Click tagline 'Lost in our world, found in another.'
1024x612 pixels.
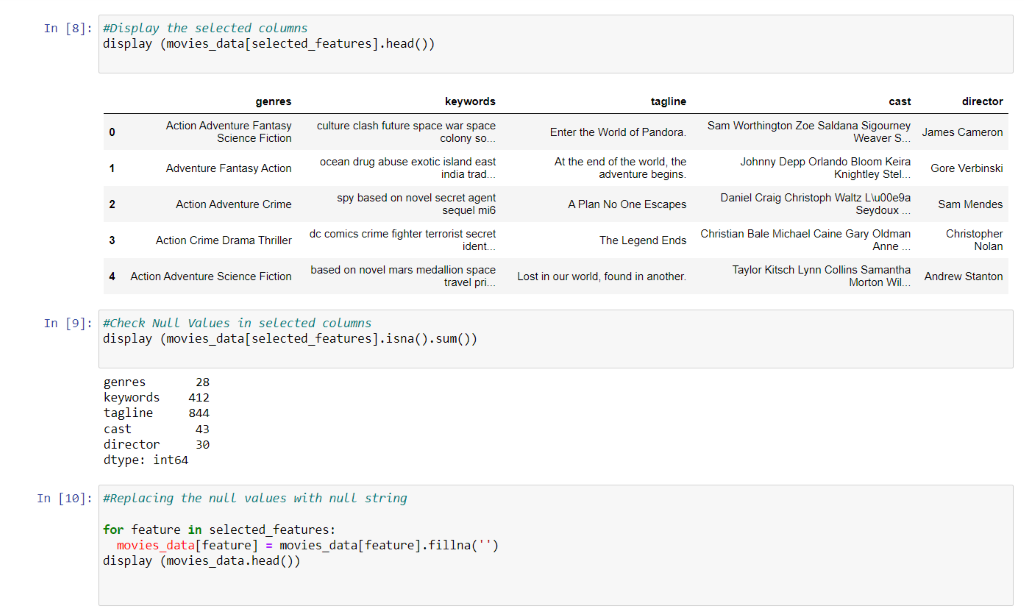tap(601, 276)
